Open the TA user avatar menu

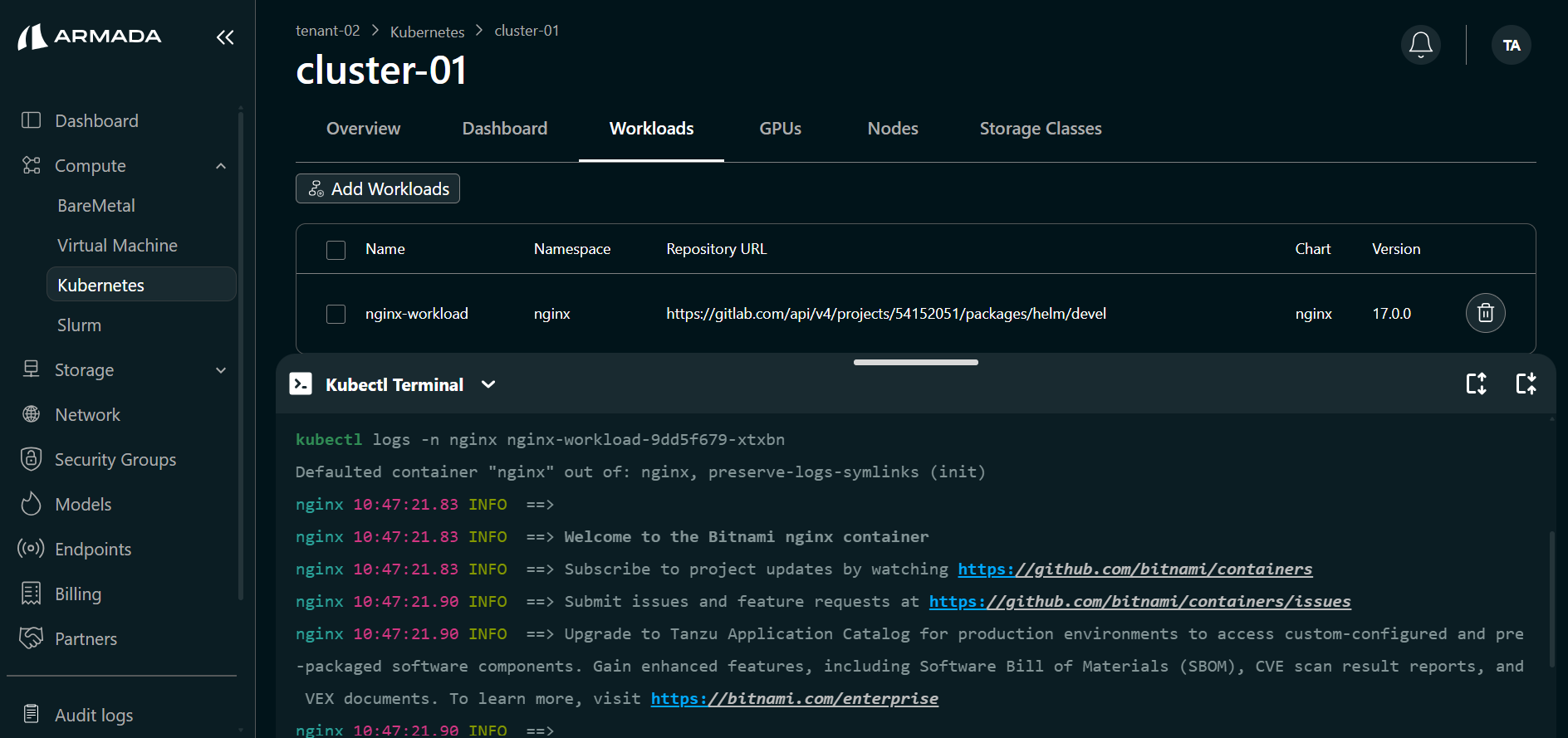[x=1512, y=45]
